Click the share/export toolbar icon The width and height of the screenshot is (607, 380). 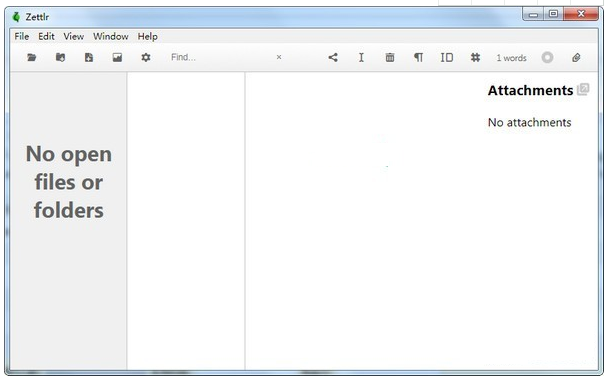(x=333, y=58)
